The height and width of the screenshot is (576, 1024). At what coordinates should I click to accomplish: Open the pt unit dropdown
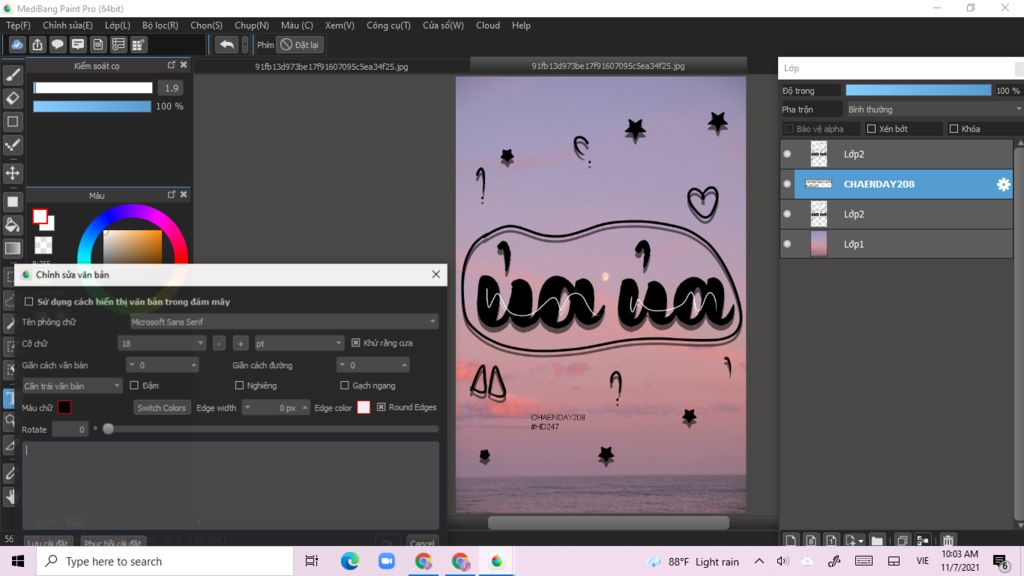pyautogui.click(x=298, y=343)
